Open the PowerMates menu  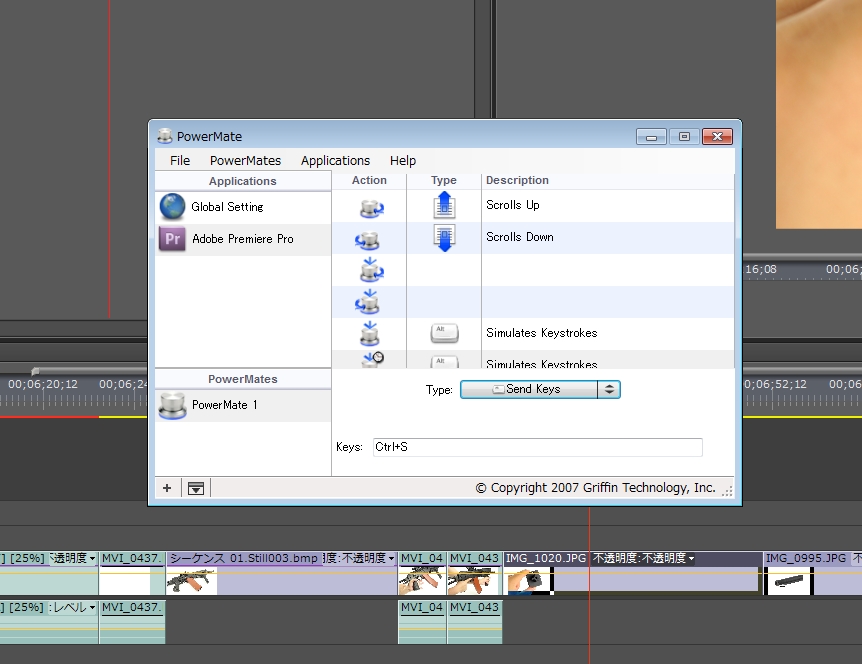click(x=245, y=161)
